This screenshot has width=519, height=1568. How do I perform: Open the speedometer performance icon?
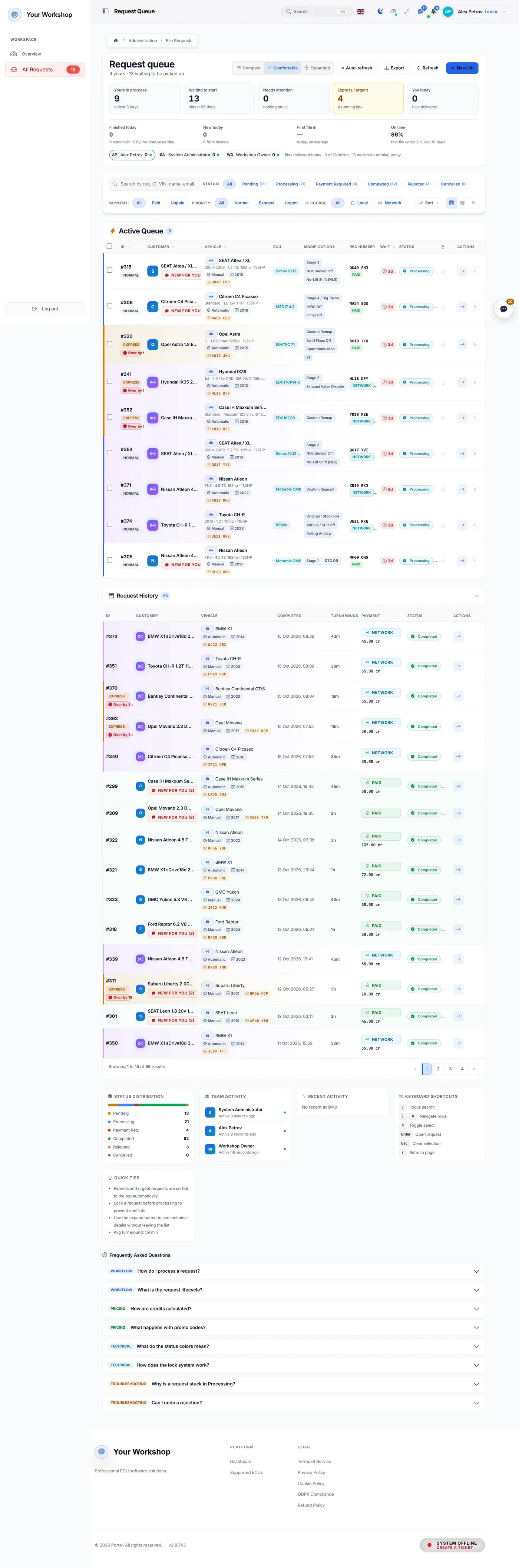pos(393,11)
